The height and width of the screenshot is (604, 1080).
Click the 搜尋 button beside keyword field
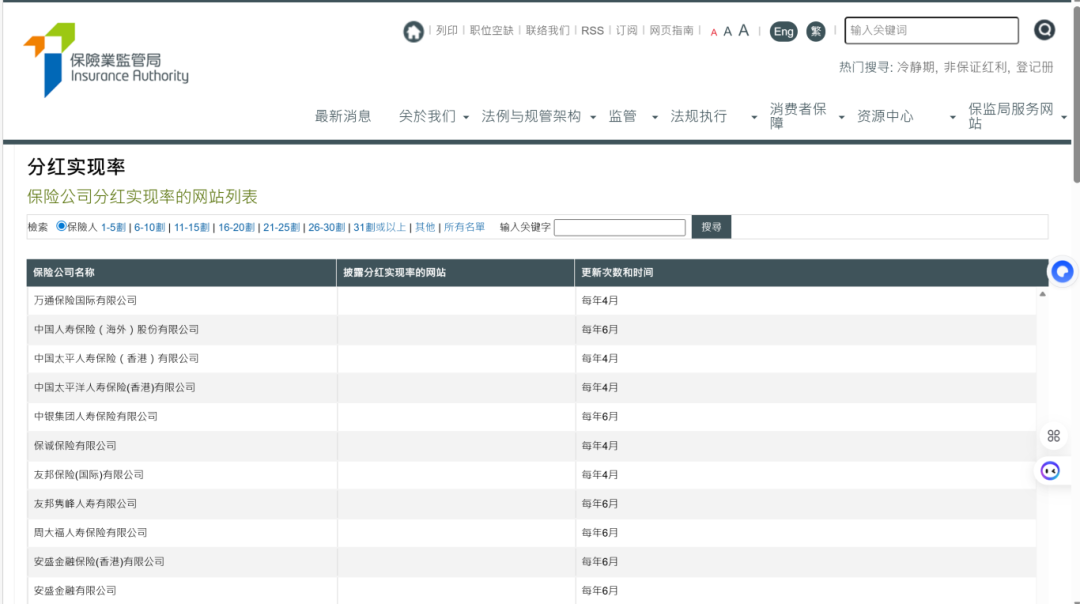click(711, 227)
